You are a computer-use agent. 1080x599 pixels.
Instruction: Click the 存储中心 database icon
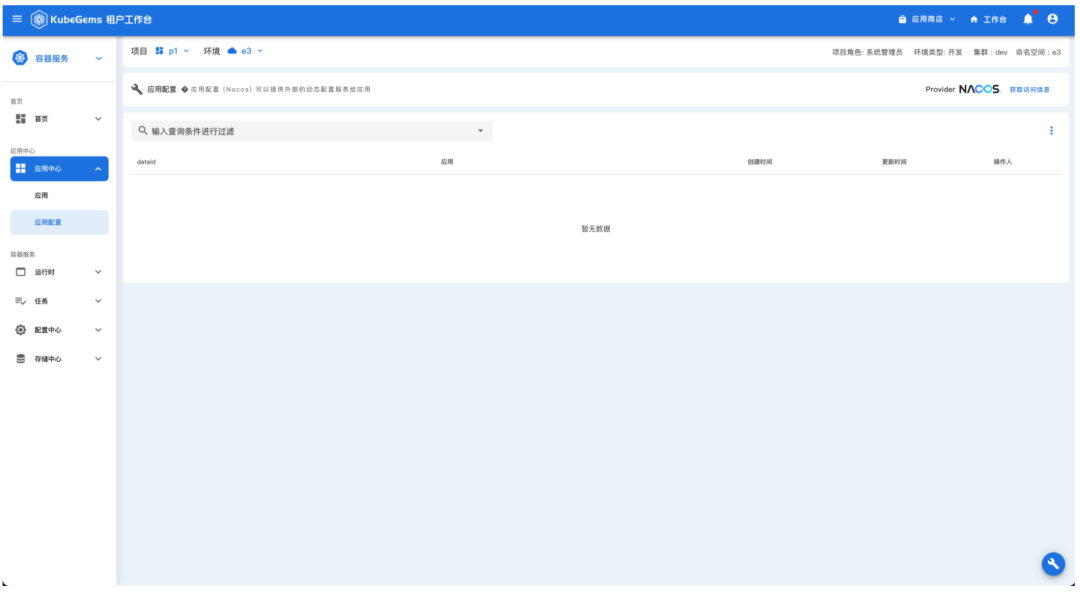[21, 359]
